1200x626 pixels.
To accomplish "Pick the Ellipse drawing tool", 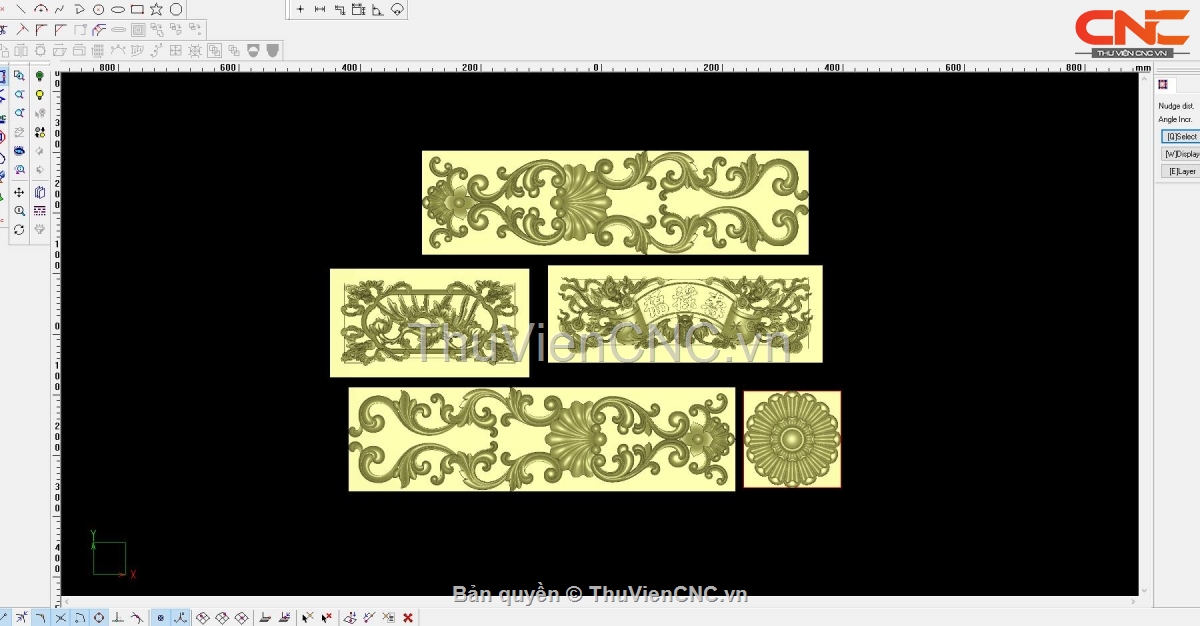I will click(x=118, y=9).
